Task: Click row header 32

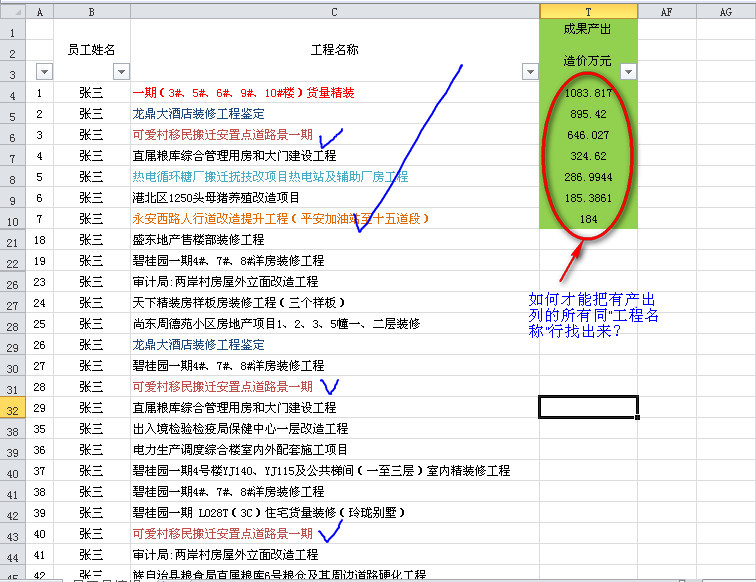Action: coord(12,408)
